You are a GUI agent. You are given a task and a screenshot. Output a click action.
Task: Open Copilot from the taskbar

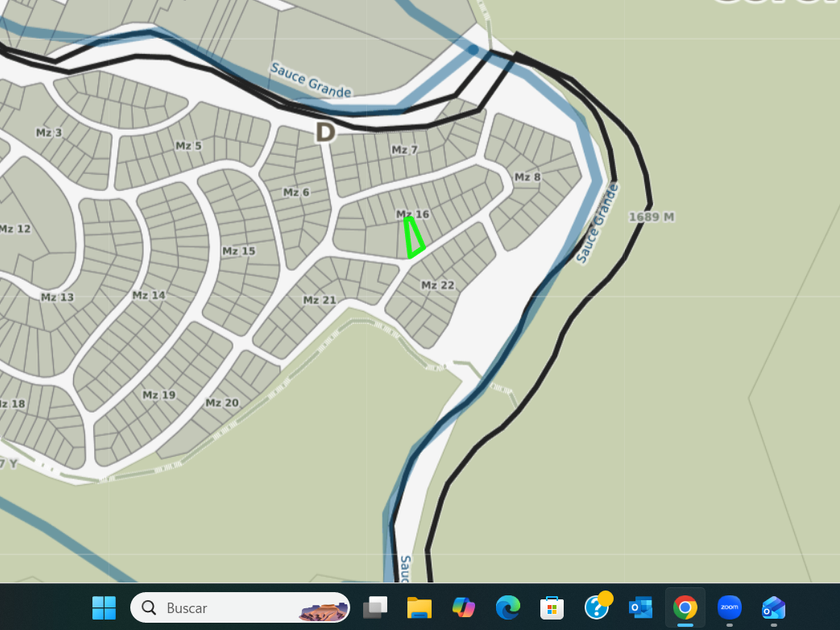click(463, 608)
